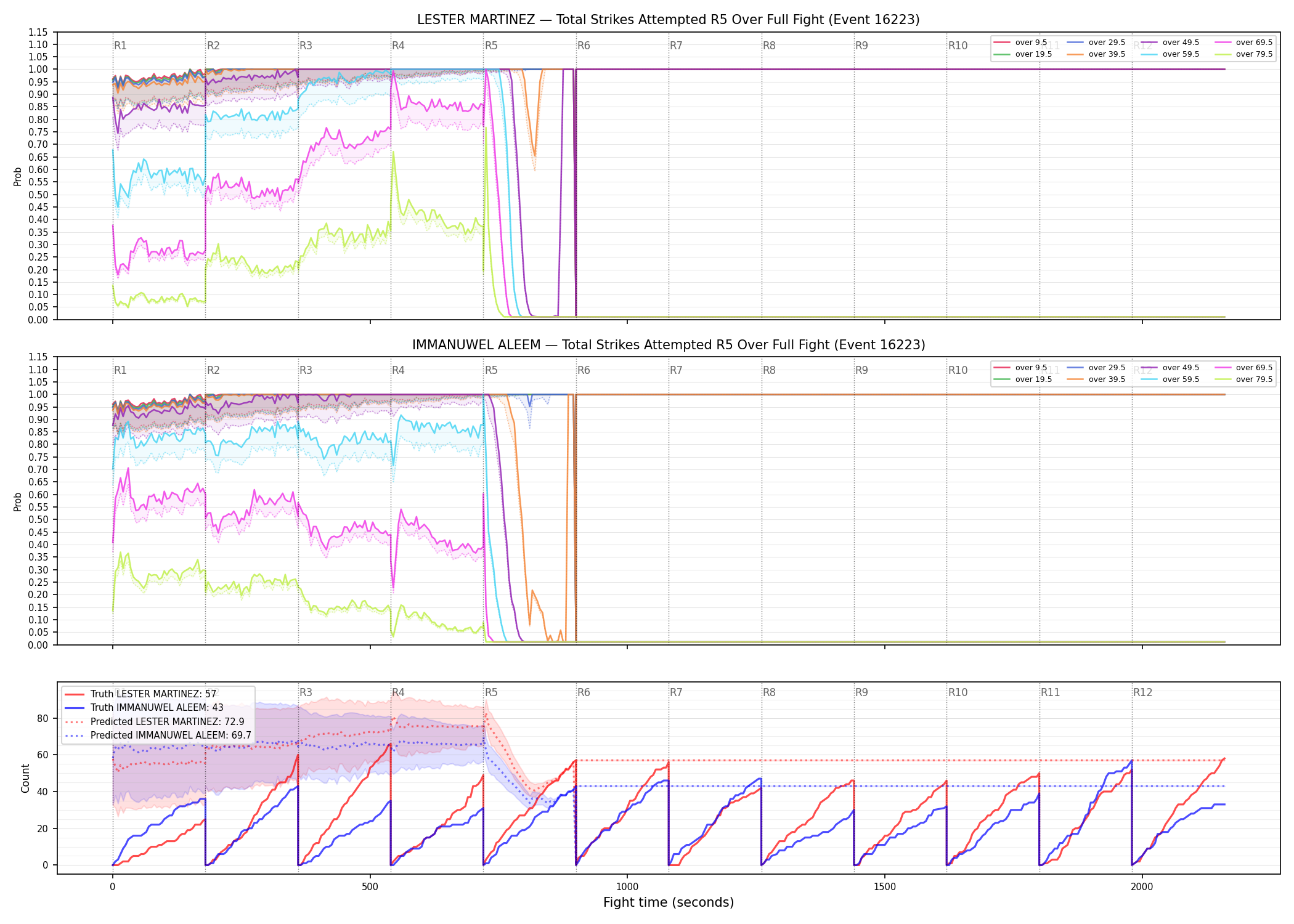Click the 'Fight time (seconds)' axis label
This screenshot has height=924, width=1294.
coord(669,902)
